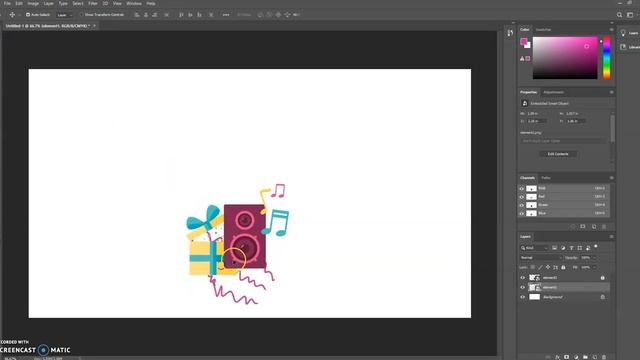Click inside the color picker field
Screen dimensions: 640x360
(x=565, y=58)
